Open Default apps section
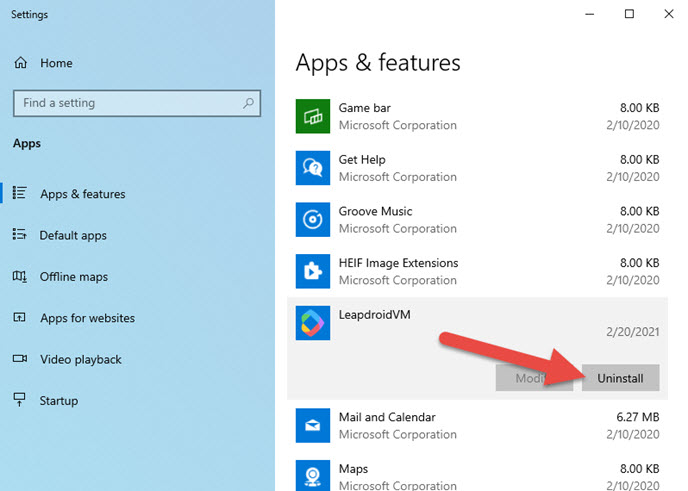Viewport: 688px width, 491px height. [x=73, y=236]
